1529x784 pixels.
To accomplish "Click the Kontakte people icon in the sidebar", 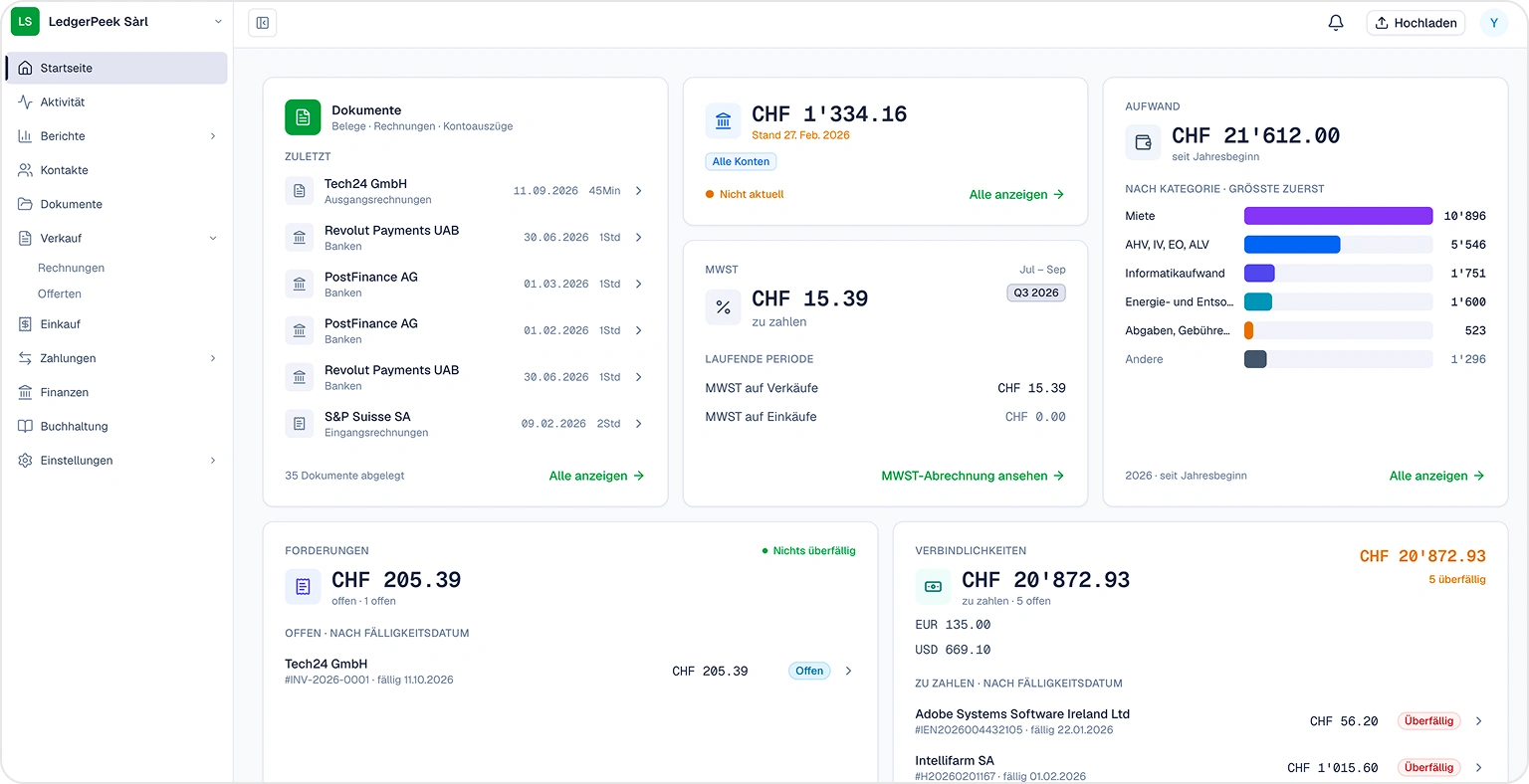I will pyautogui.click(x=25, y=170).
